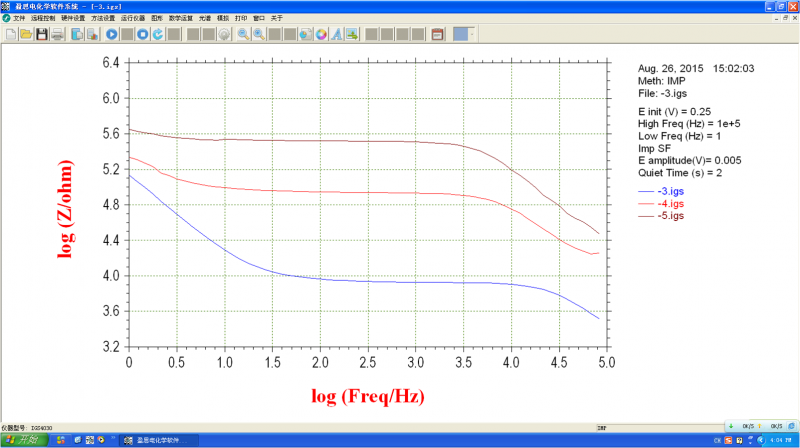This screenshot has width=800, height=448.
Task: Click the first colorful quick launch icon
Action: coord(60,440)
